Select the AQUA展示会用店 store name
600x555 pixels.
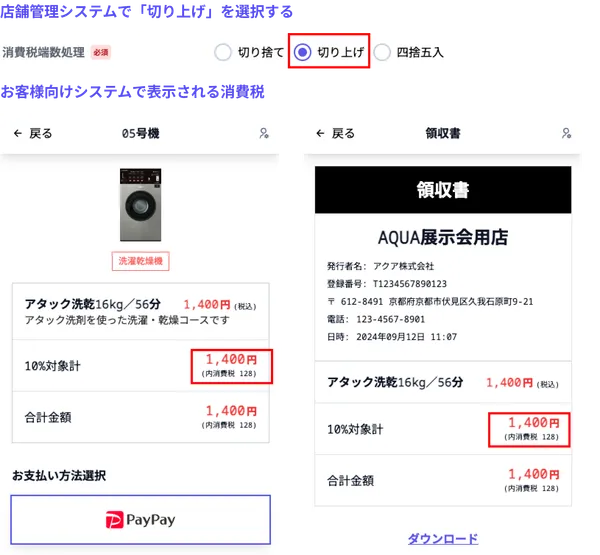[442, 237]
